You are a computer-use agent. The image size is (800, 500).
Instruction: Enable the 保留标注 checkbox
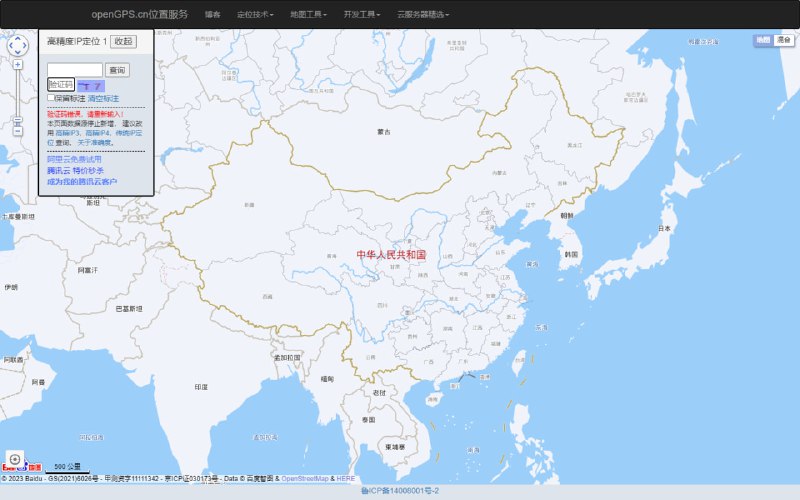click(x=51, y=98)
